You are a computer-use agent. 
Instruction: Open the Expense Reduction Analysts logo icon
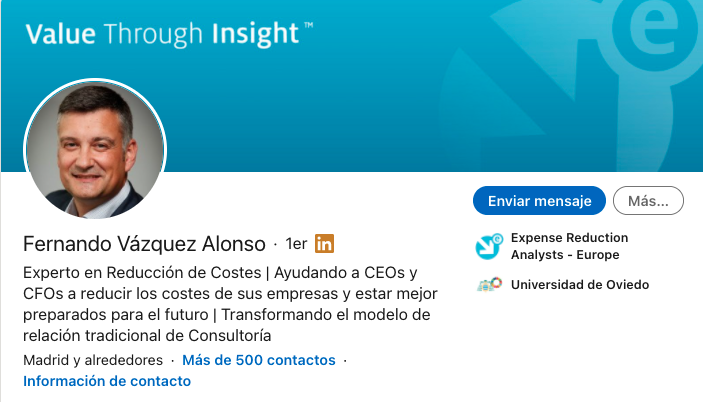(489, 246)
